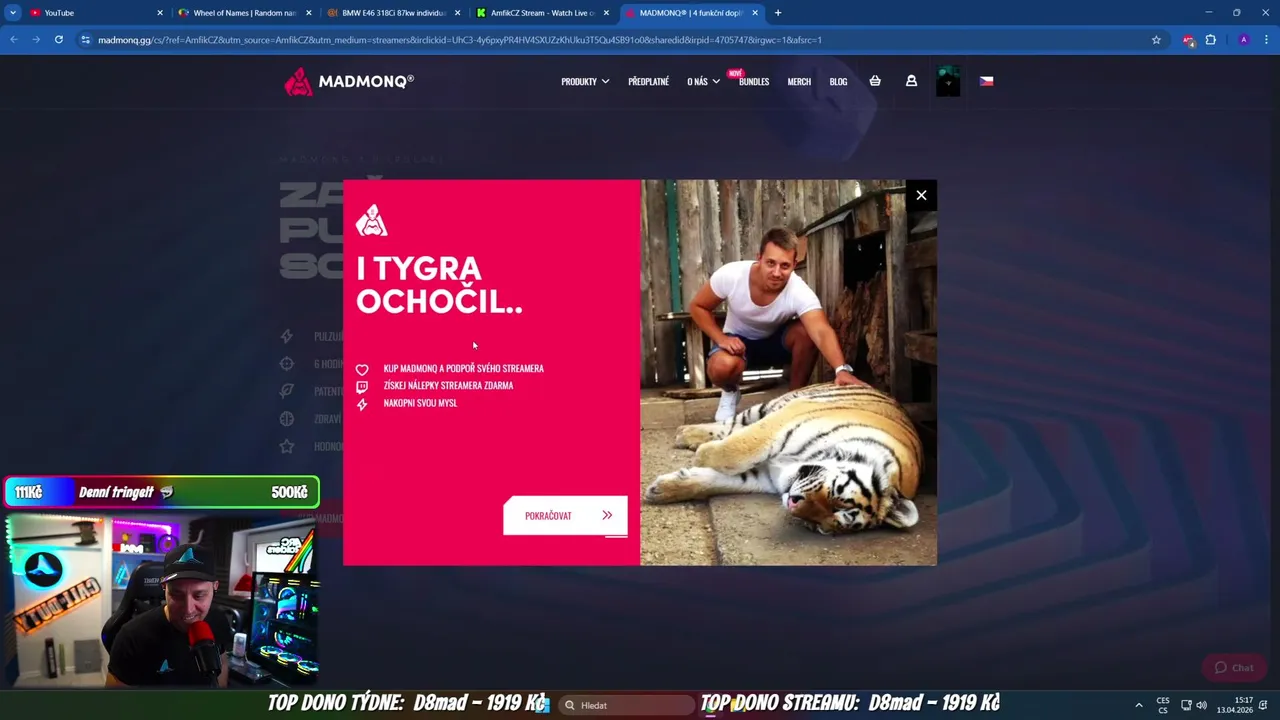Close the BMW E46 tab
This screenshot has width=1280, height=720.
click(x=457, y=13)
